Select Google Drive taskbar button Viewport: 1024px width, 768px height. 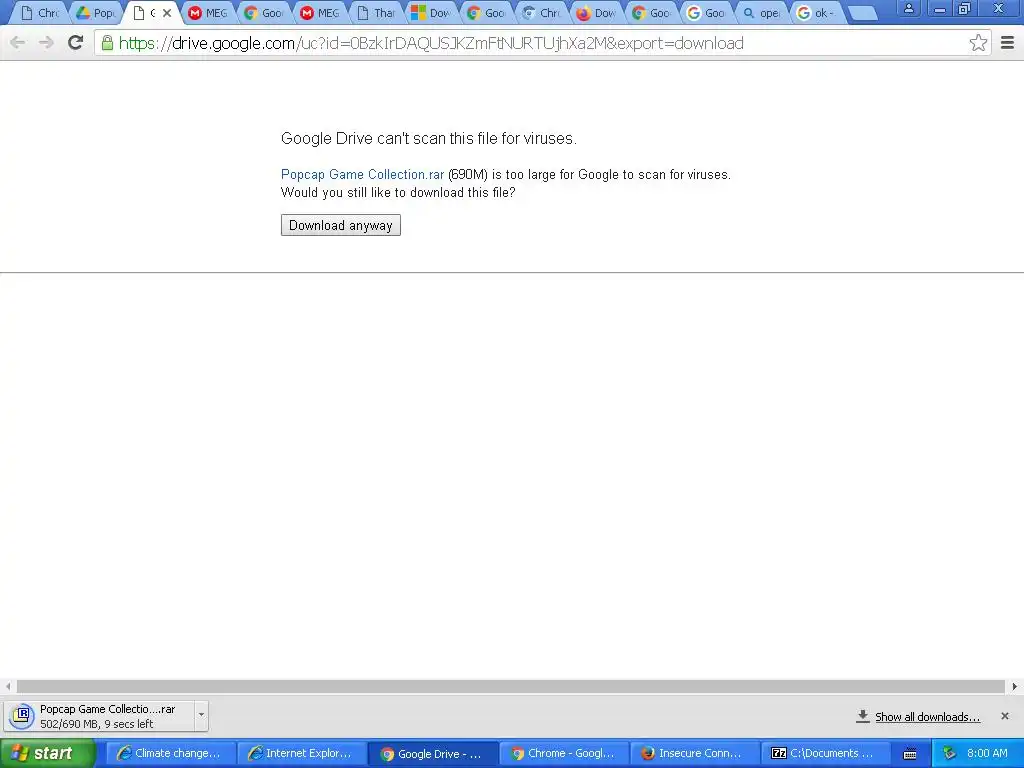coord(433,754)
